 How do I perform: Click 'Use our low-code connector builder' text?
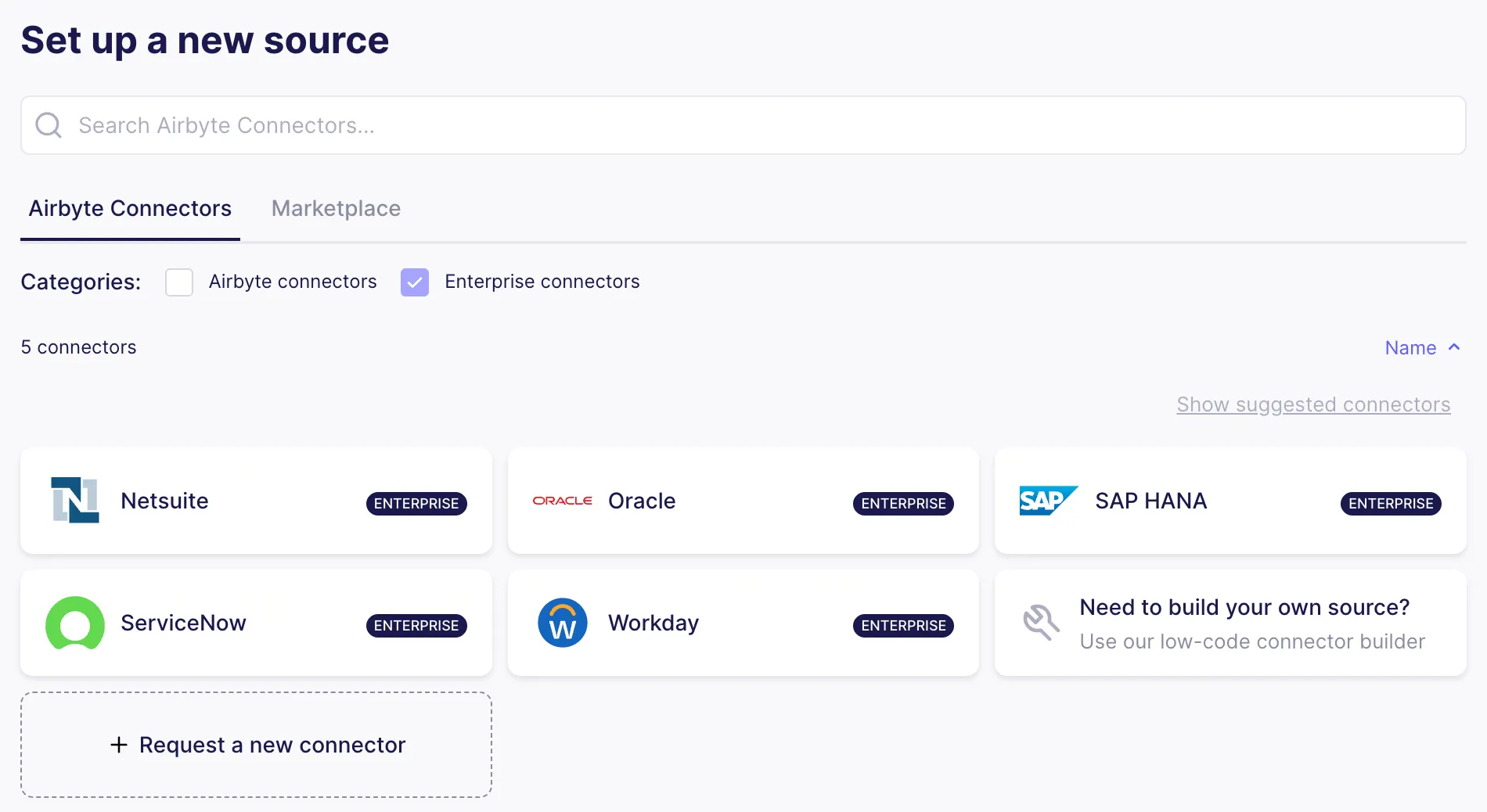point(1252,641)
